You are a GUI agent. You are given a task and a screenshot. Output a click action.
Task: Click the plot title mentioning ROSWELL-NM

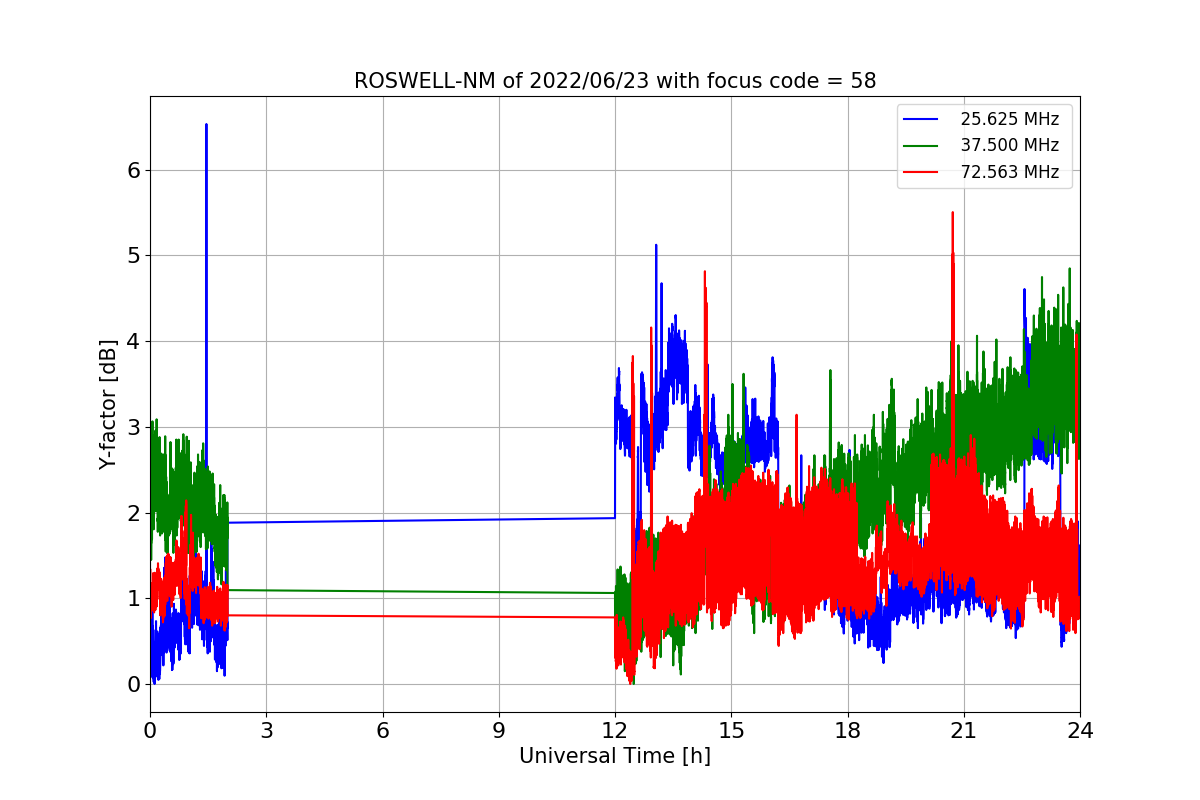pyautogui.click(x=615, y=81)
